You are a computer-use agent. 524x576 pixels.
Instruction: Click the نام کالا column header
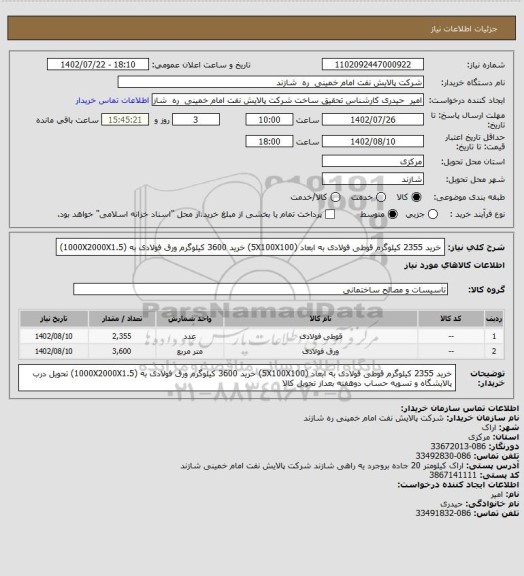click(321, 318)
